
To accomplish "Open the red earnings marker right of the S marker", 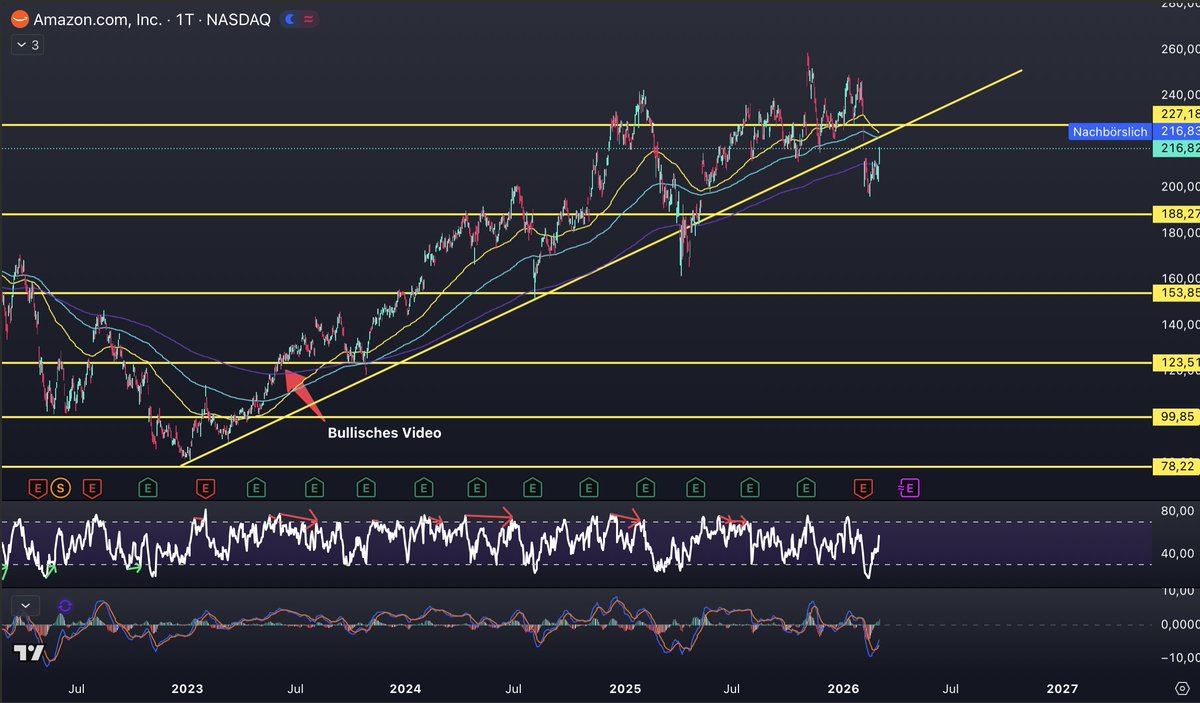I will point(91,488).
